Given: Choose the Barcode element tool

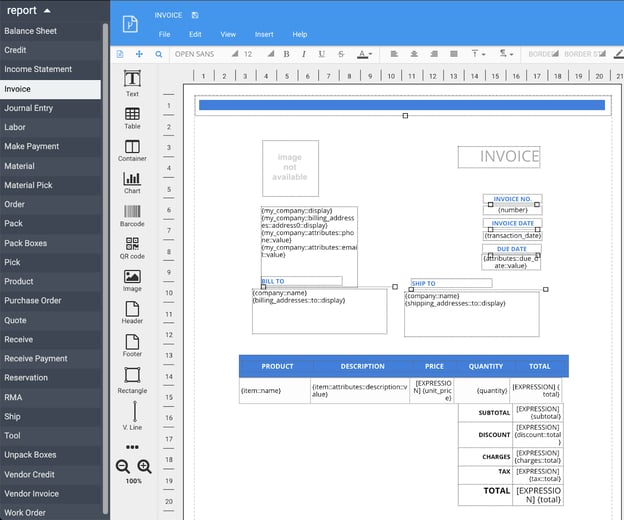Looking at the screenshot, I should [x=132, y=214].
